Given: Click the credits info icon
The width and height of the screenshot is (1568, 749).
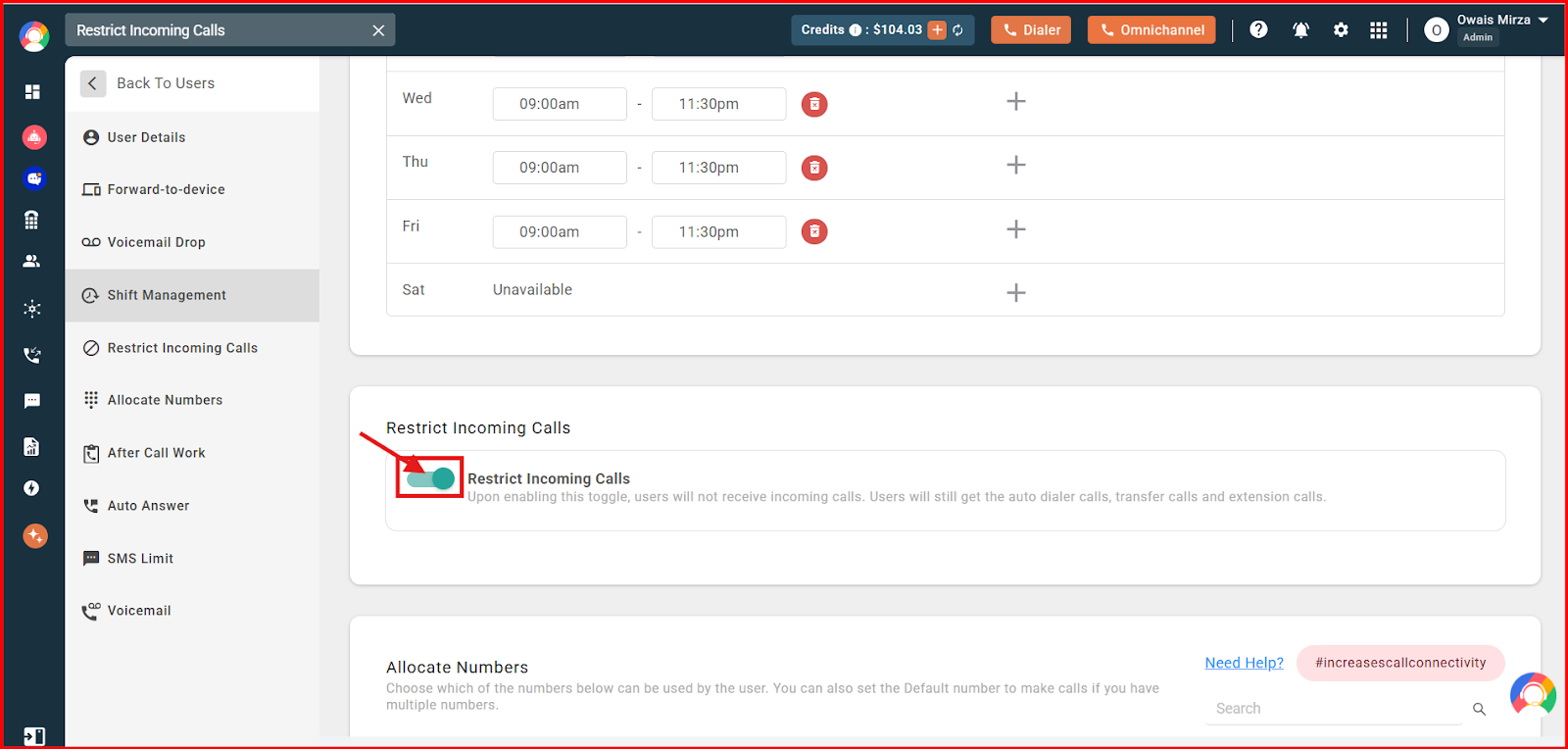Looking at the screenshot, I should [855, 30].
